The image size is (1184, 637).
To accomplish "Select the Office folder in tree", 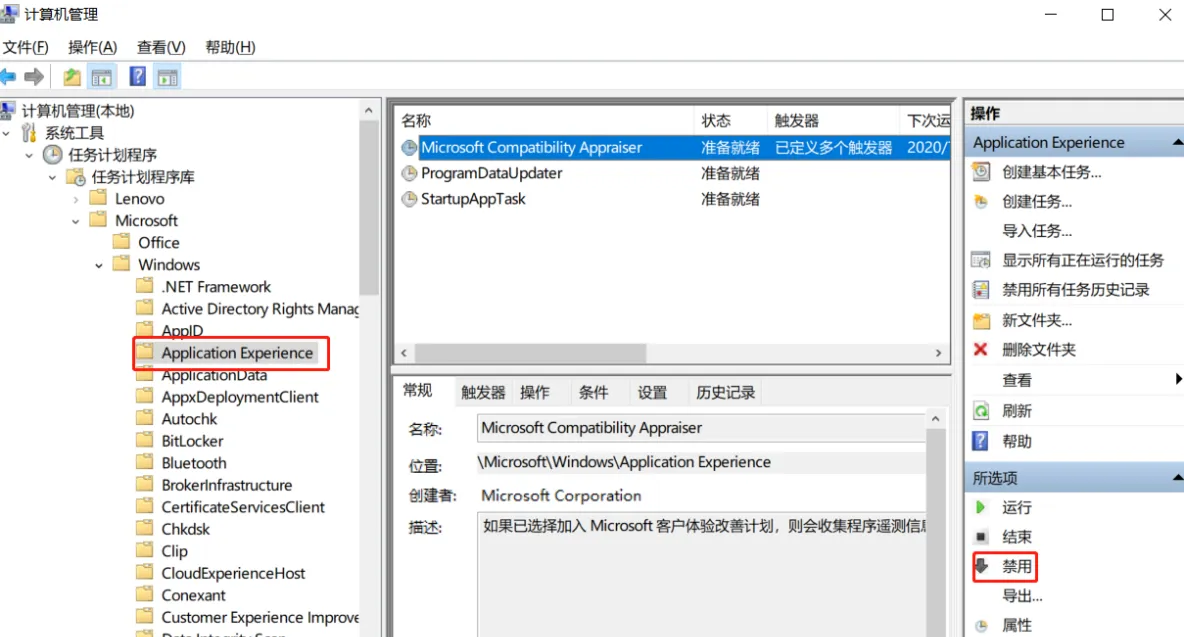I will [159, 243].
